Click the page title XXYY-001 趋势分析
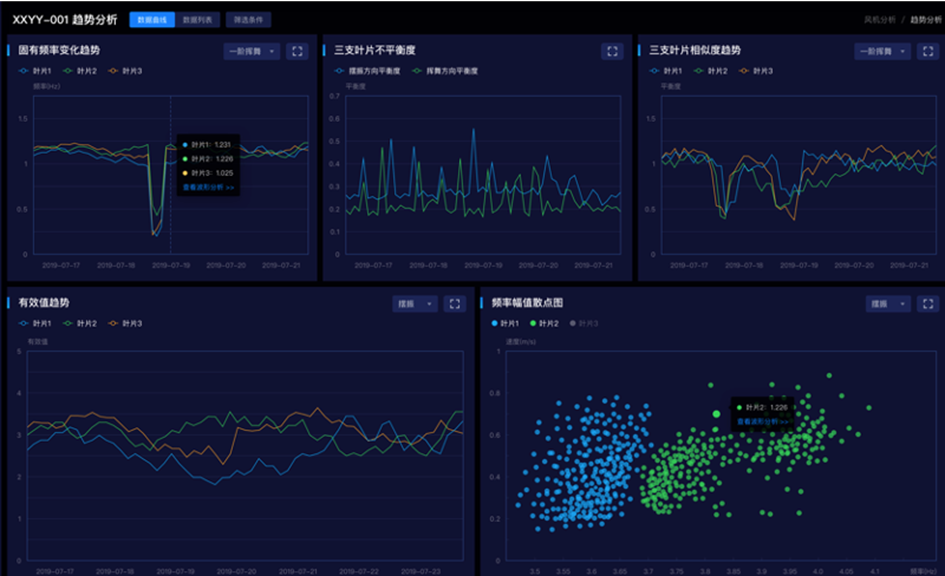Image resolution: width=945 pixels, height=576 pixels. [x=64, y=20]
